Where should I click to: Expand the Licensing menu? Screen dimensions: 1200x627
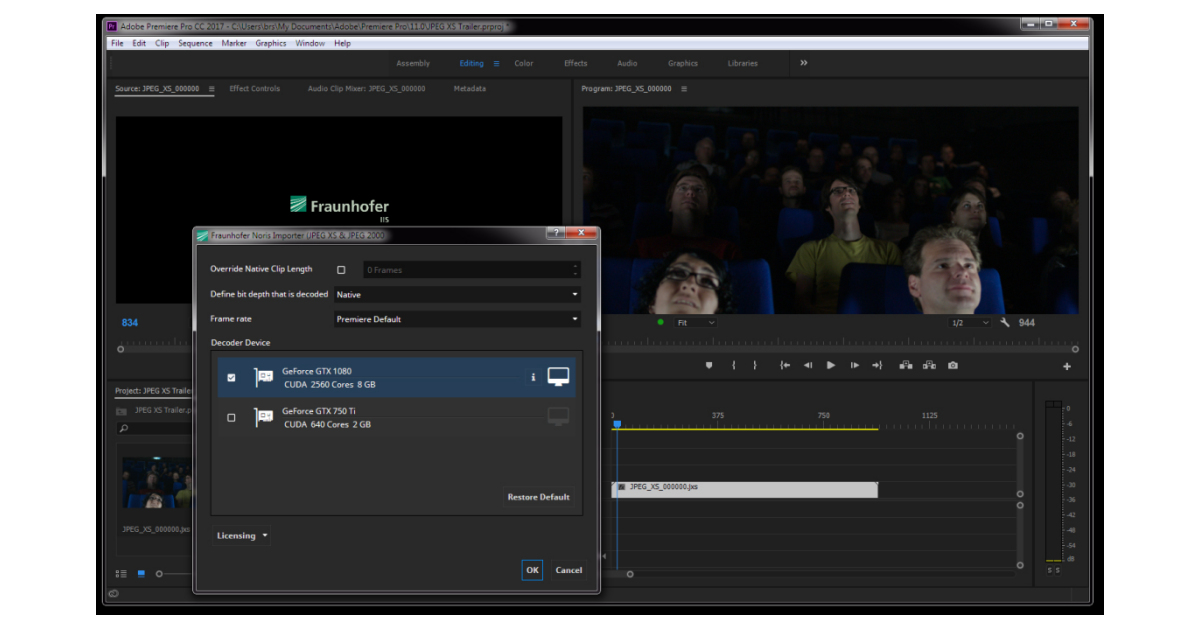pos(240,535)
